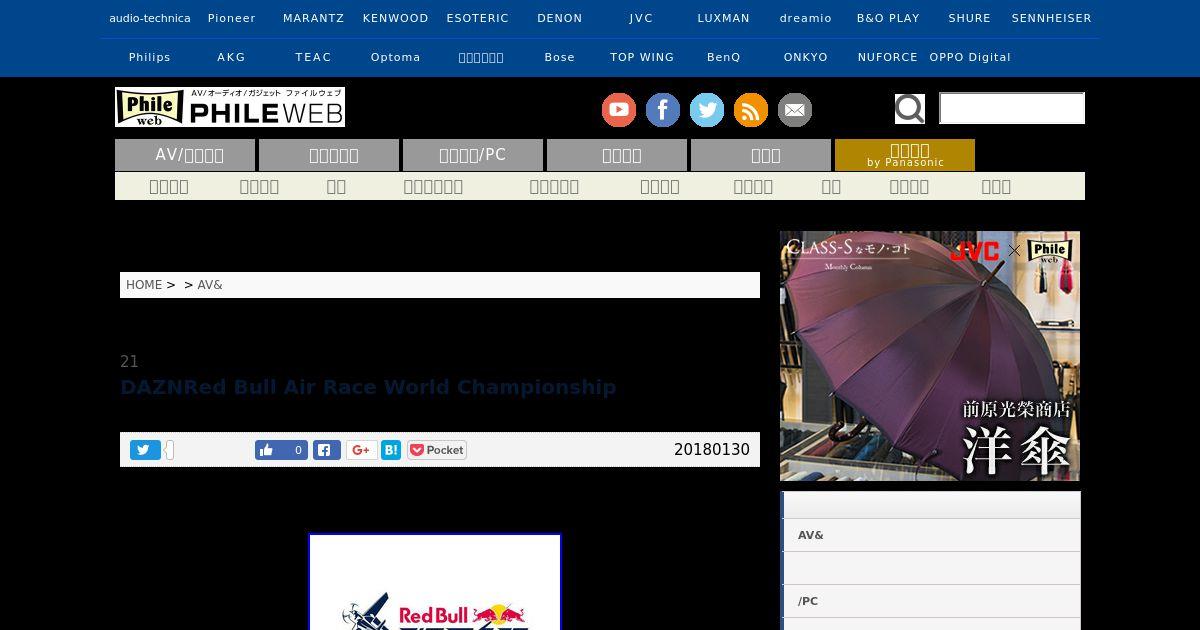Image resolution: width=1200 pixels, height=630 pixels.
Task: Open the Facebook page icon in header
Action: 663,110
